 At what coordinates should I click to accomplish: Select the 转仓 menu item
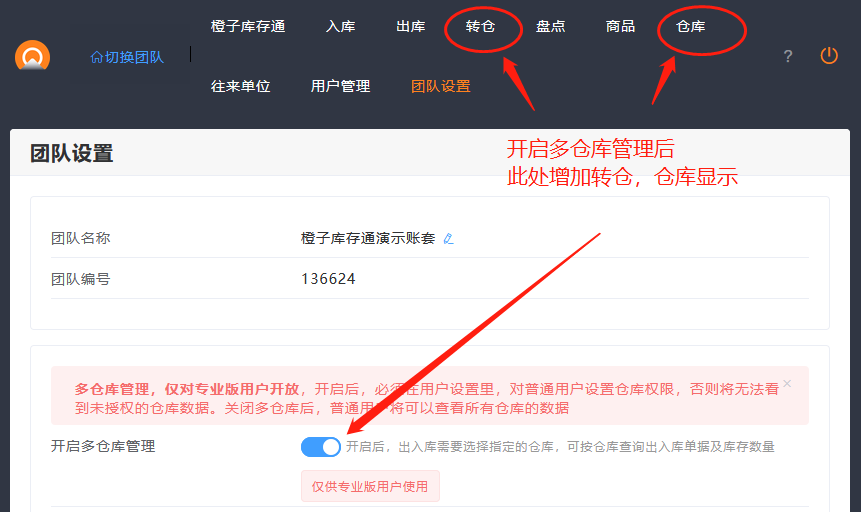[480, 27]
